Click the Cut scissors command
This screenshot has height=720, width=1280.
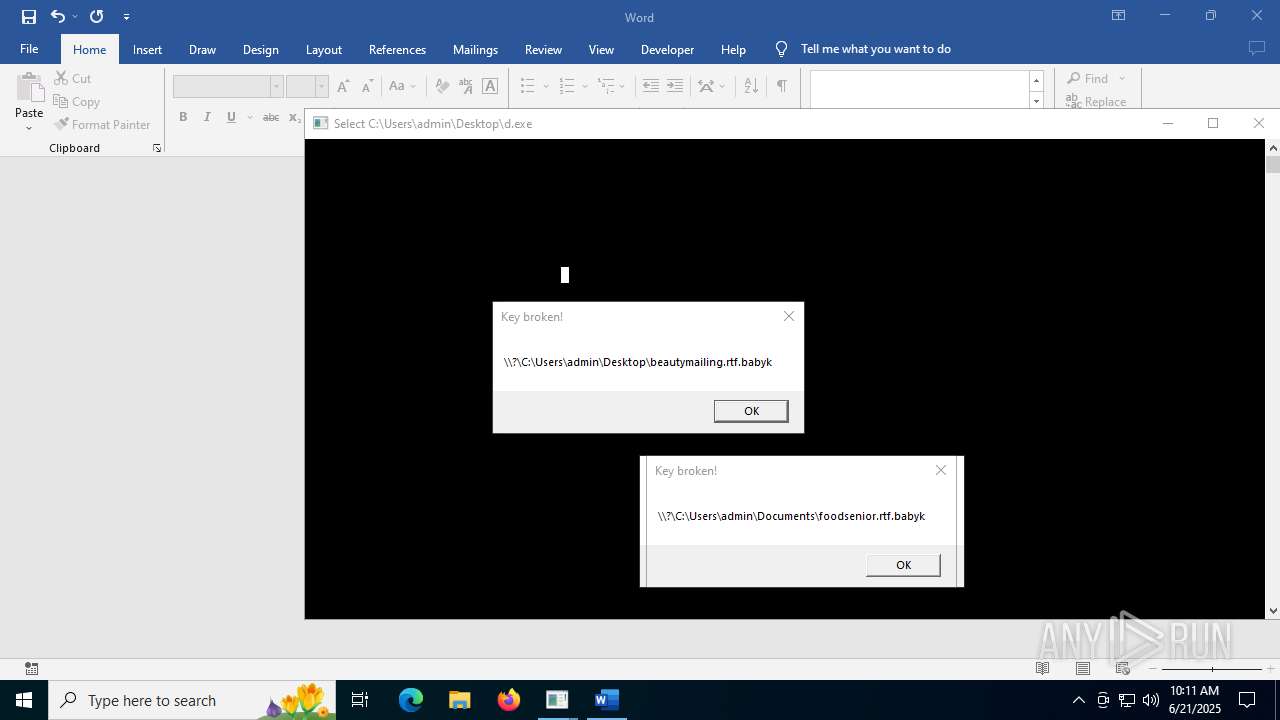coord(72,78)
